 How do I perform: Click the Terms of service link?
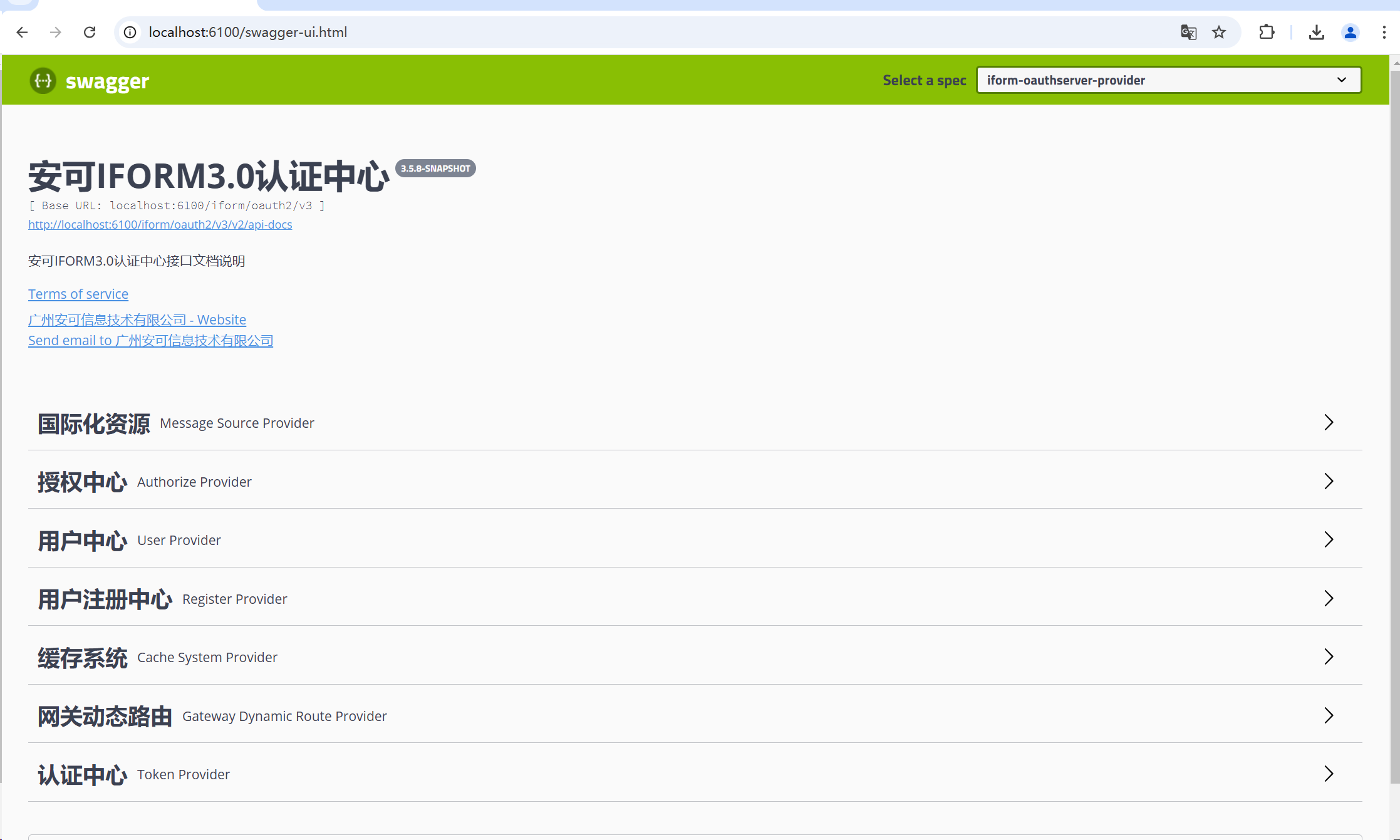[x=78, y=294]
